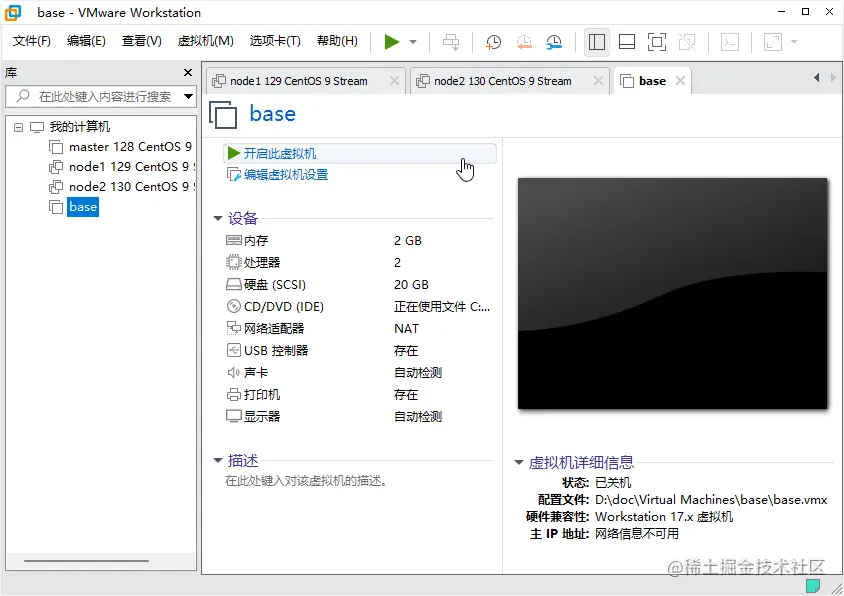Image resolution: width=844 pixels, height=596 pixels.
Task: Open the 查看(V) menu
Action: (x=142, y=41)
